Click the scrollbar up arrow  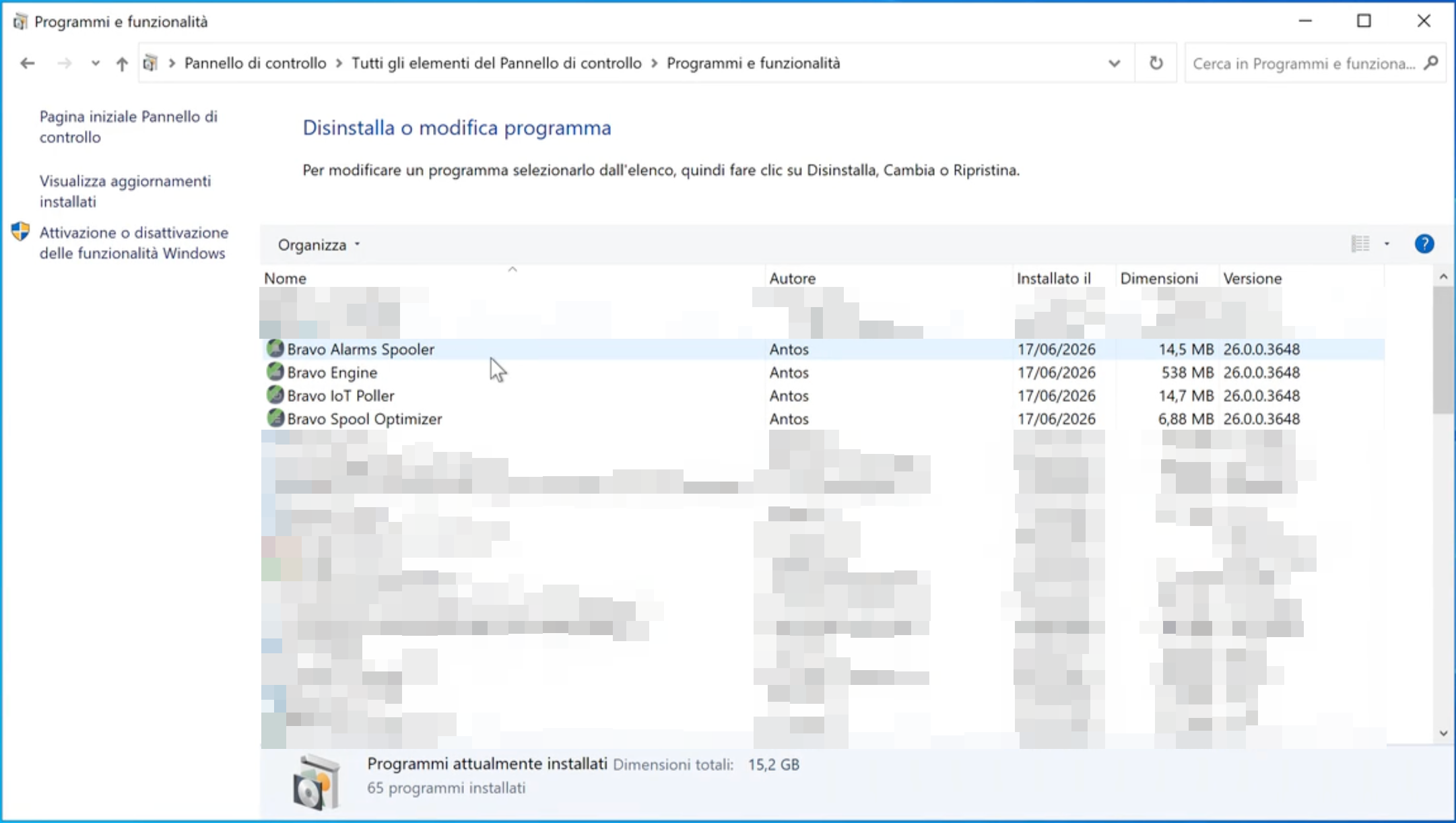click(x=1443, y=277)
